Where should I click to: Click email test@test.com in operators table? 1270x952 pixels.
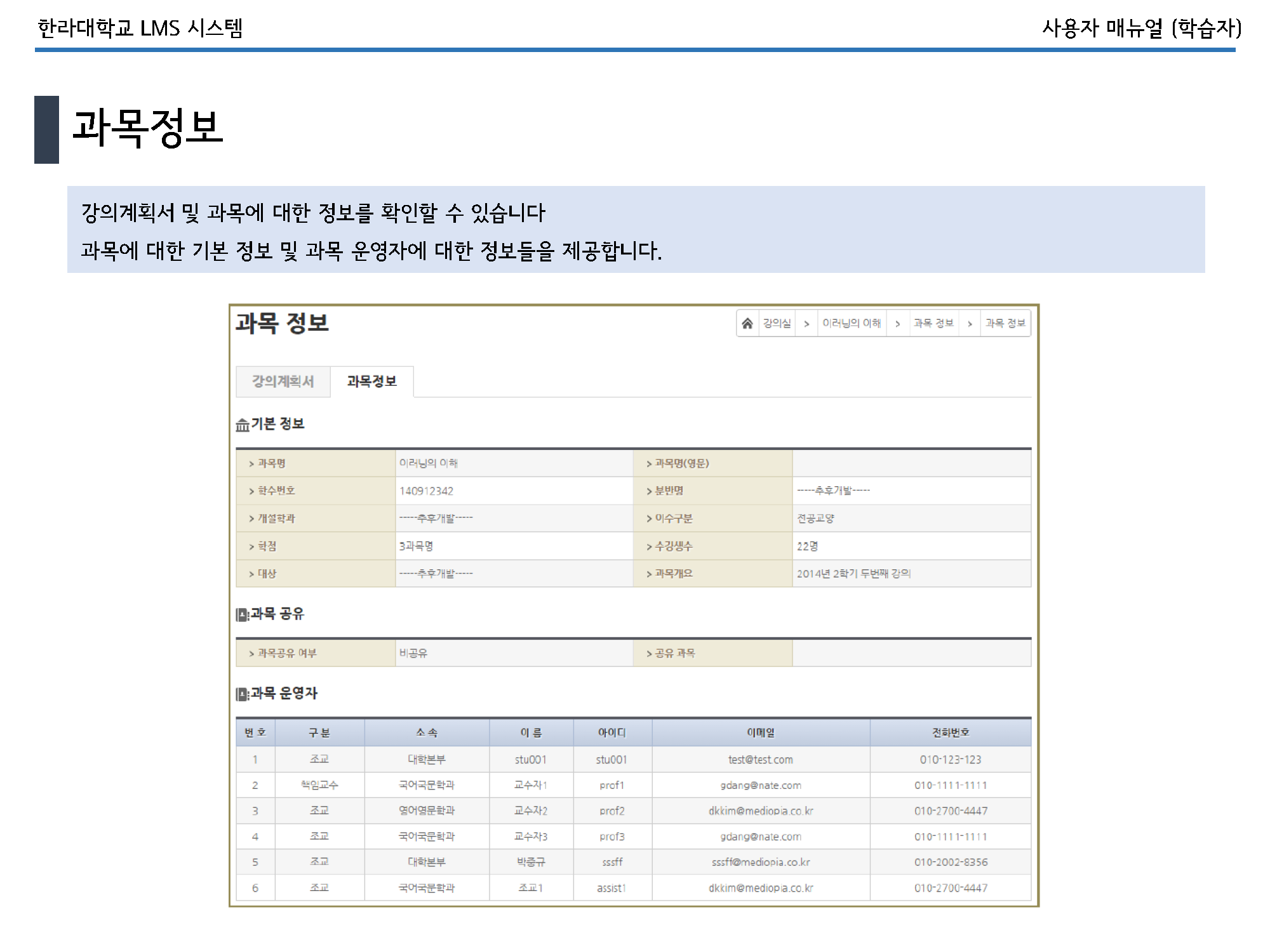pyautogui.click(x=760, y=760)
